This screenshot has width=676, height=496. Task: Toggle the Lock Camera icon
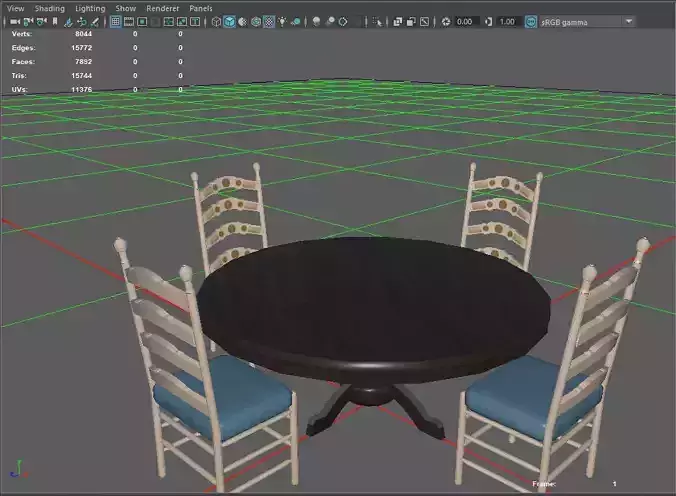(28, 22)
